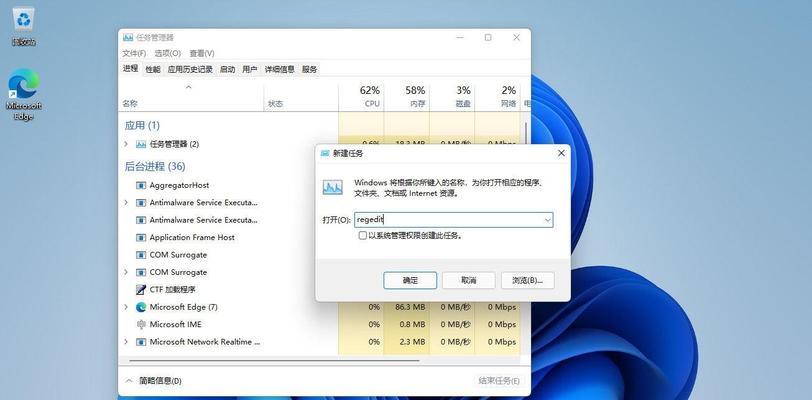
Task: Sort by the 网络 column header
Action: point(498,96)
